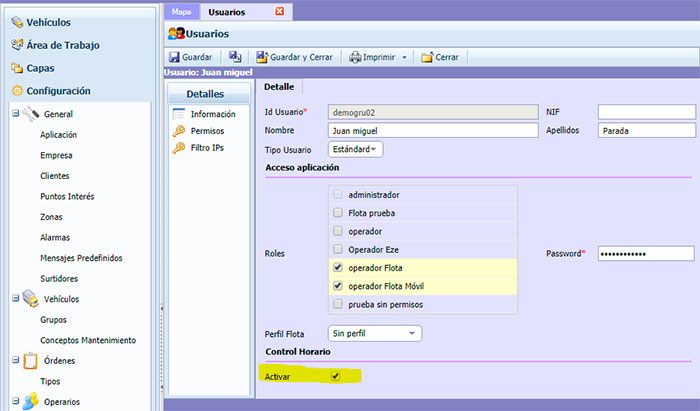
Task: Click the Cerrar folder icon
Action: tap(427, 57)
